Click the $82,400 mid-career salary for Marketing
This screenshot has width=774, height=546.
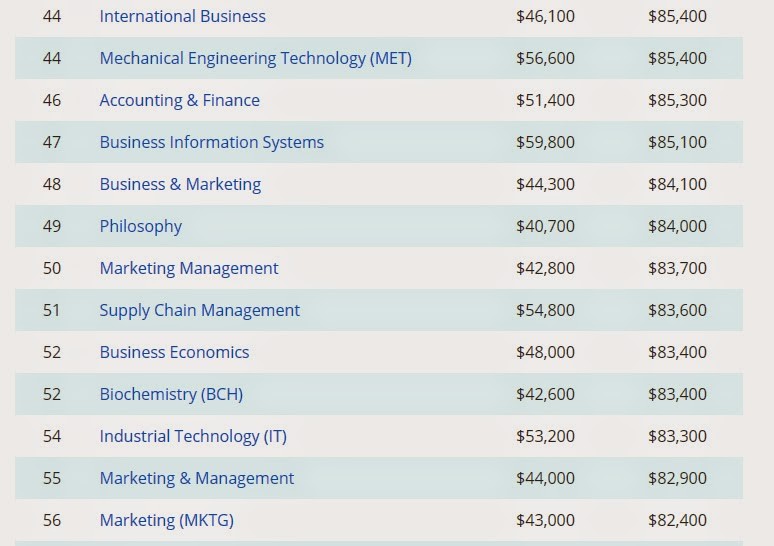pos(677,520)
